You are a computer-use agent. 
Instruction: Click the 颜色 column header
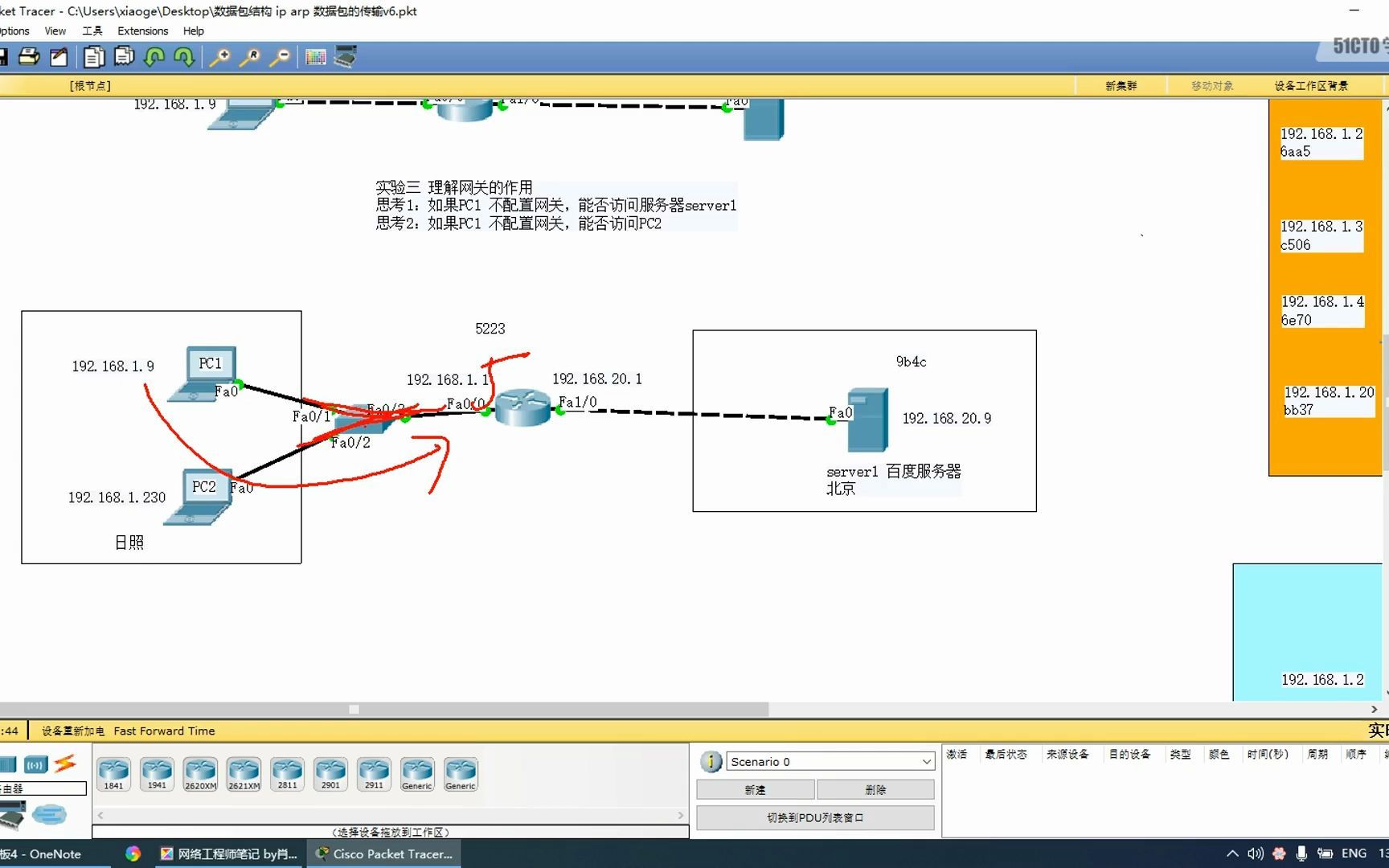point(1219,755)
